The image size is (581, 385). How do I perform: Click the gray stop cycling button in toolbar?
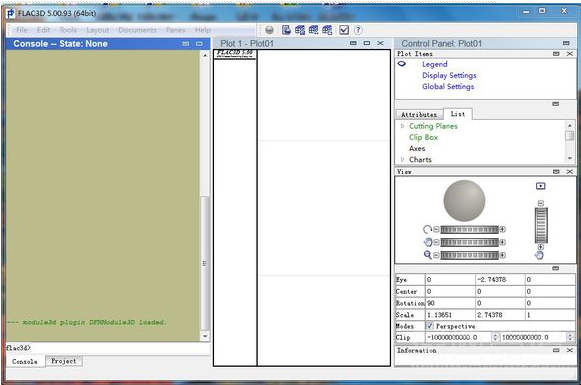click(x=269, y=30)
